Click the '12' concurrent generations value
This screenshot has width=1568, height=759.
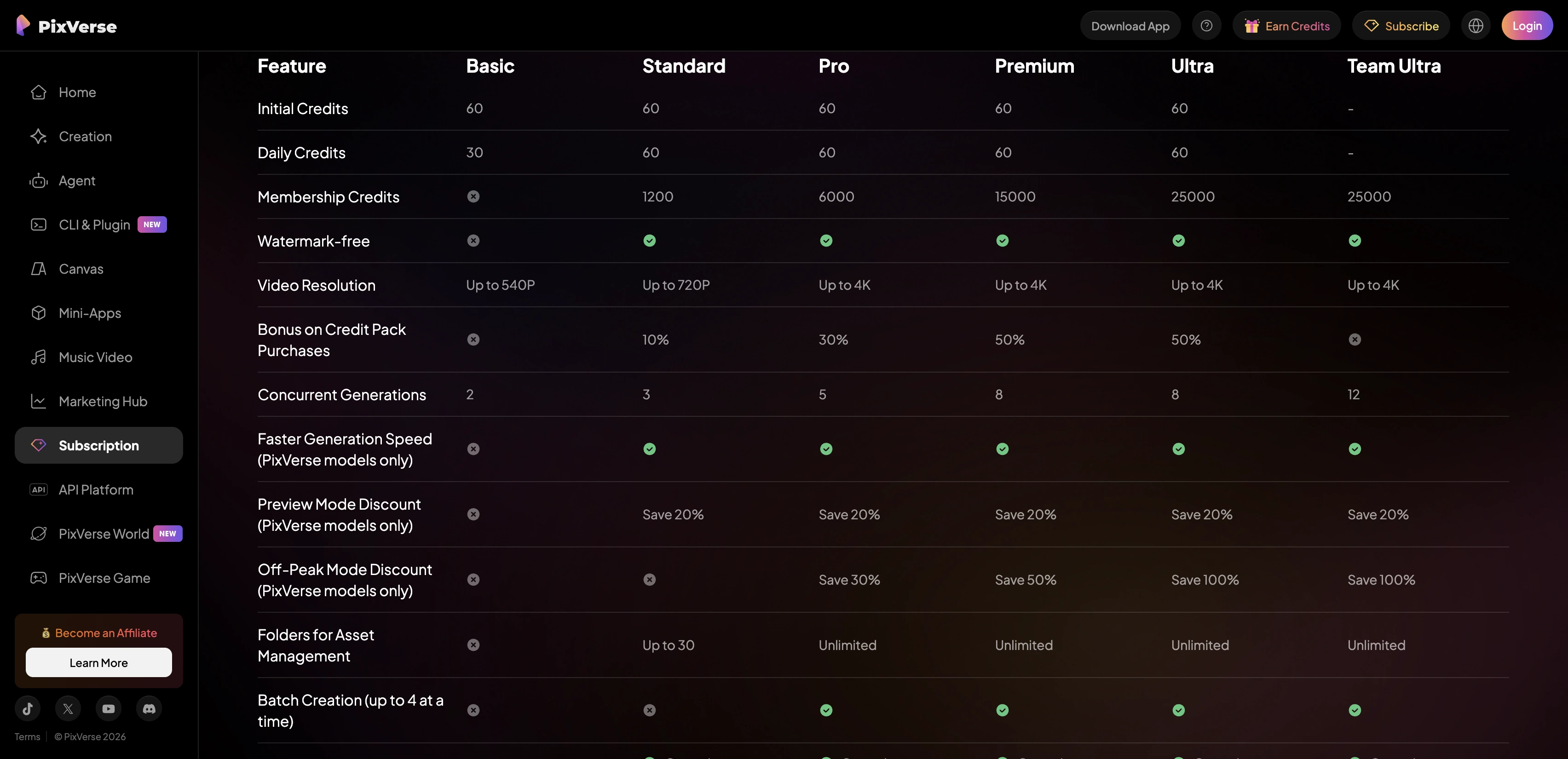[x=1353, y=394]
